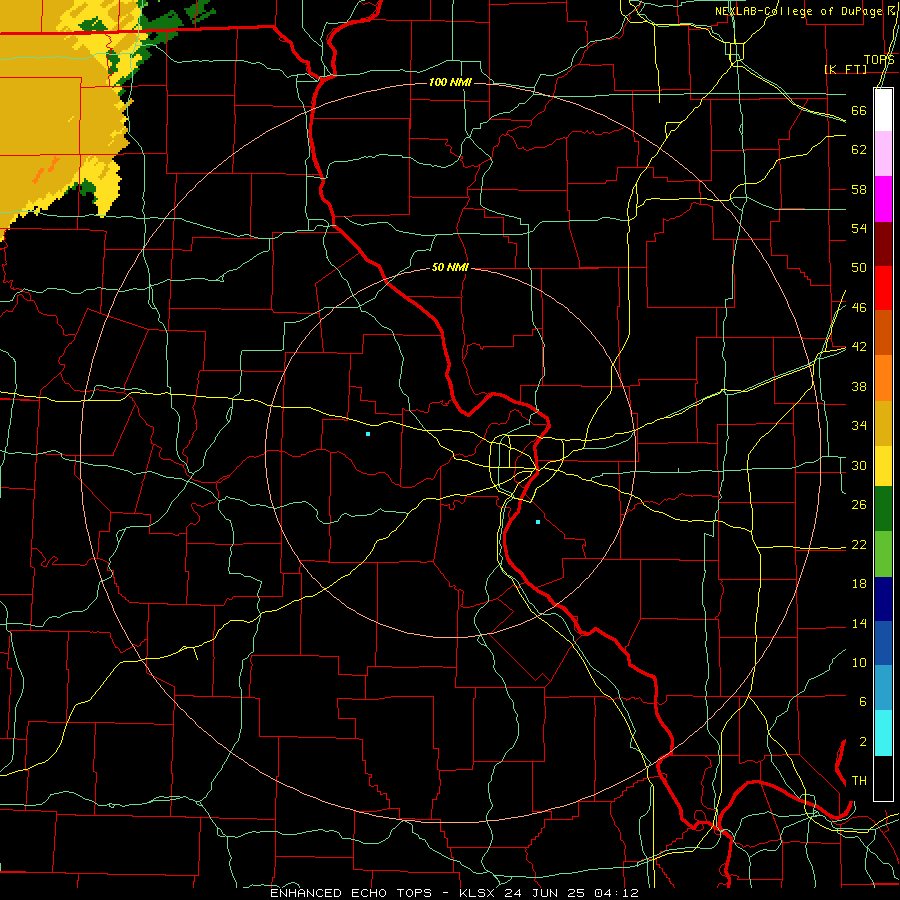Viewport: 900px width, 900px height.
Task: Click the legend value 66
Action: tap(859, 110)
